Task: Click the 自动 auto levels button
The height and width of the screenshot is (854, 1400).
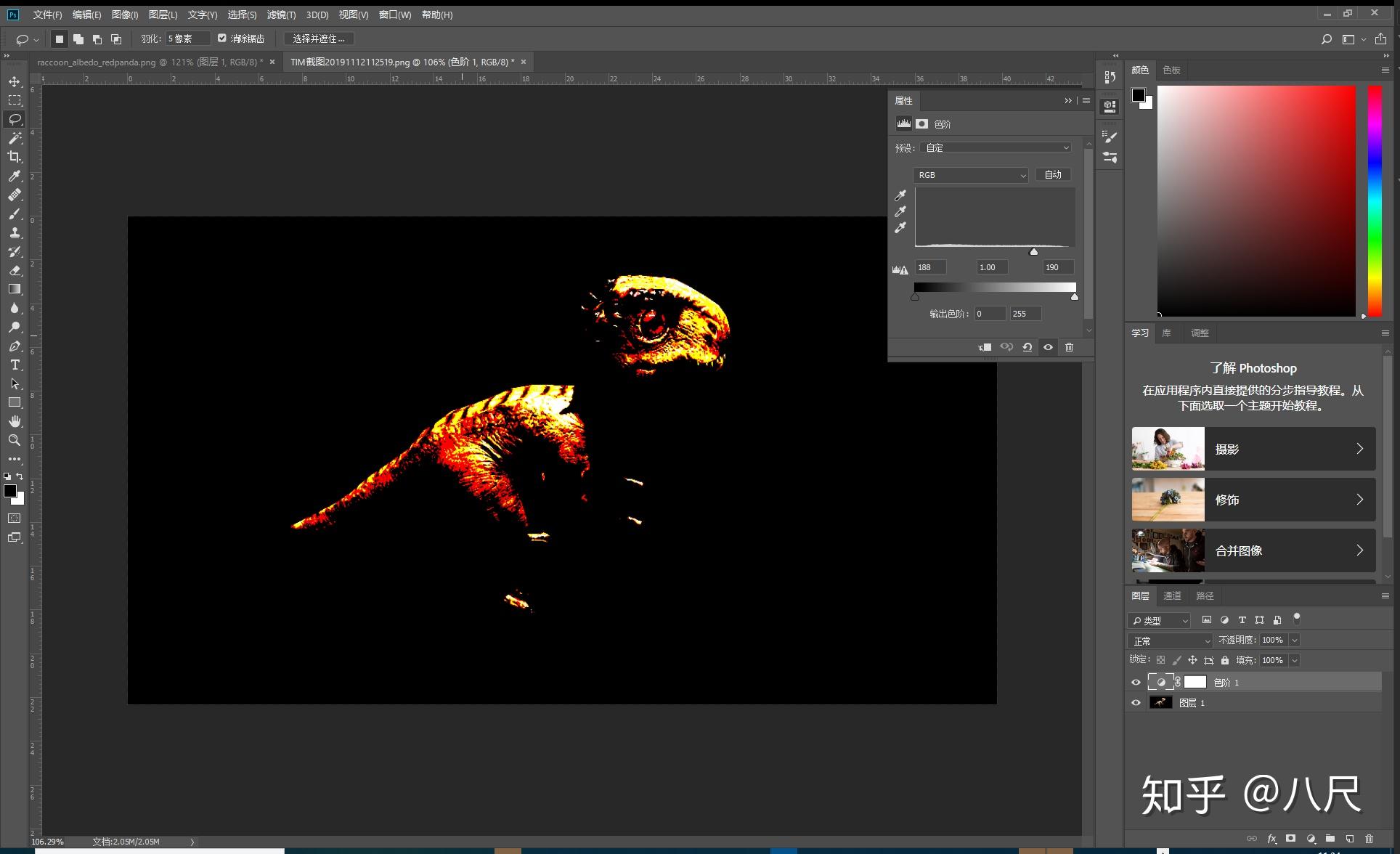Action: [x=1053, y=175]
